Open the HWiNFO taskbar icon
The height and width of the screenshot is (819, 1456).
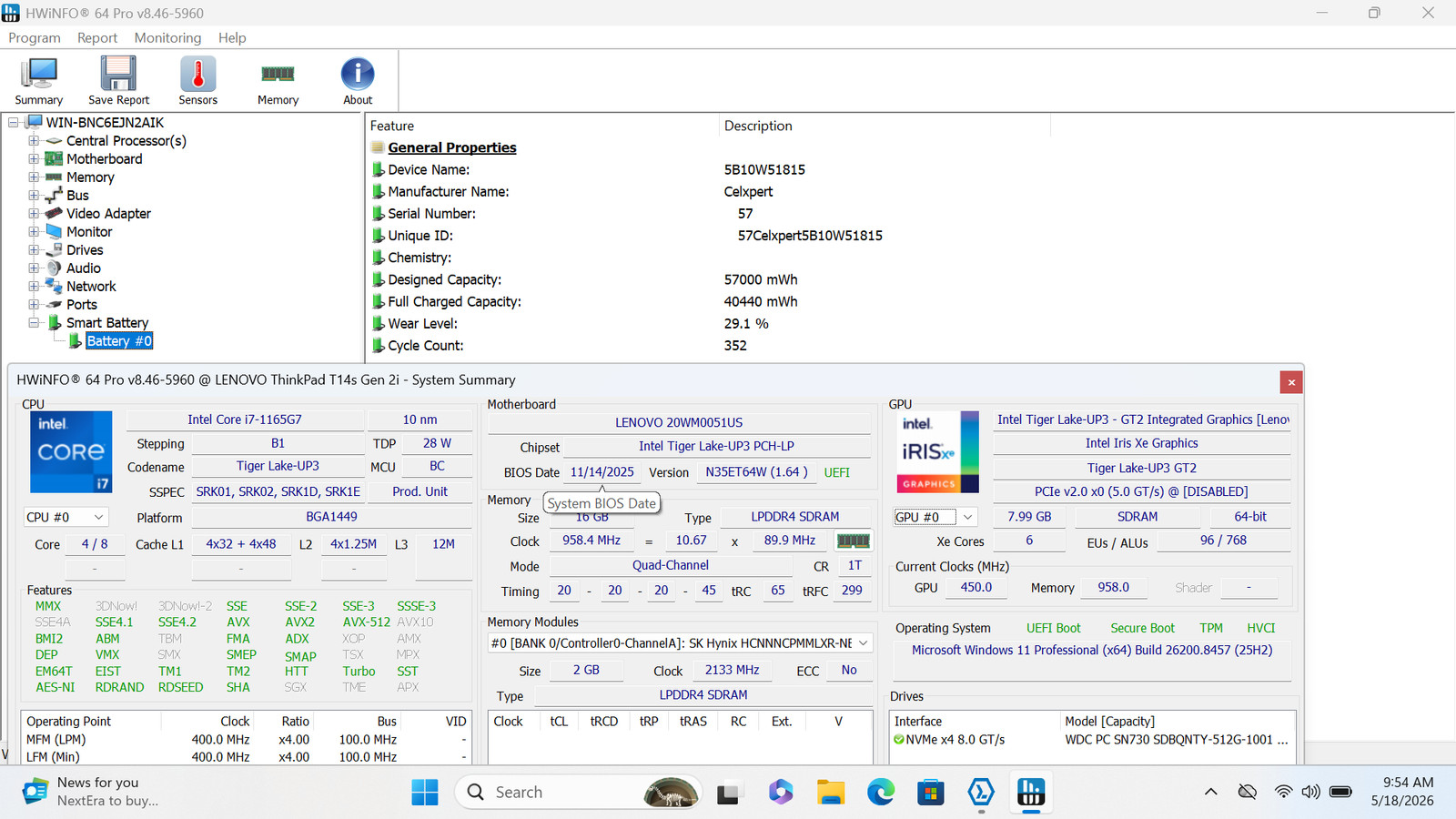click(1030, 793)
